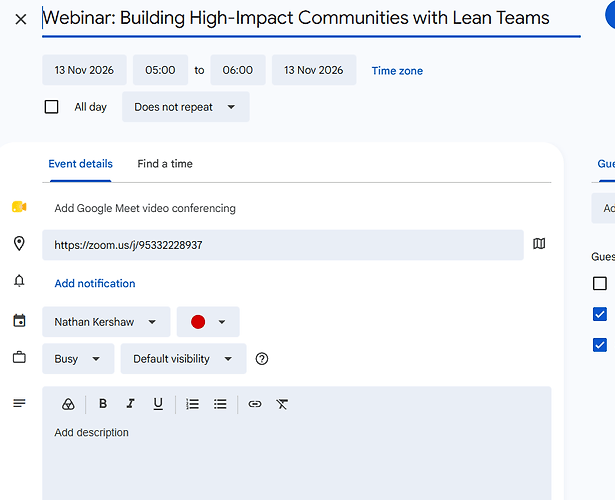This screenshot has height=500, width=615.
Task: Click the briefcase icon beside Busy
Action: pyautogui.click(x=19, y=357)
